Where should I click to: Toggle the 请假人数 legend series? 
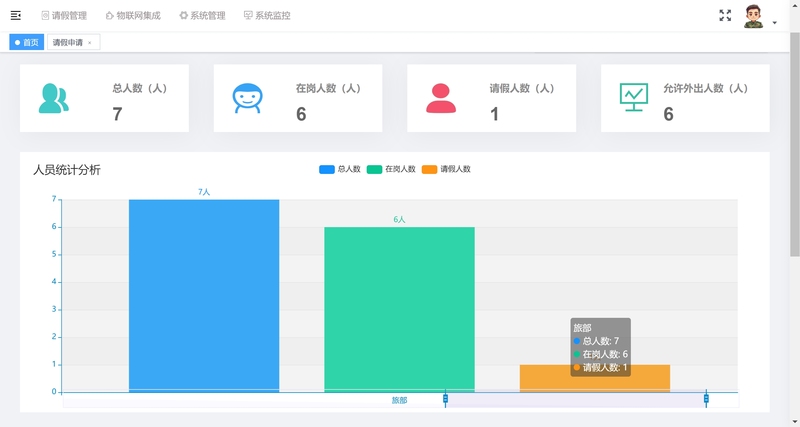click(x=446, y=169)
